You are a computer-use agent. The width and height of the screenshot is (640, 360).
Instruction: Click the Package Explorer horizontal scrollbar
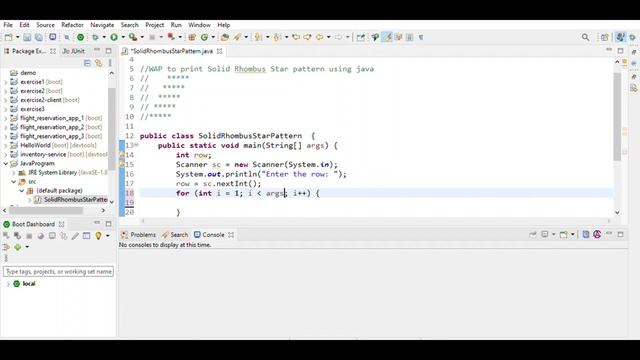(46, 210)
